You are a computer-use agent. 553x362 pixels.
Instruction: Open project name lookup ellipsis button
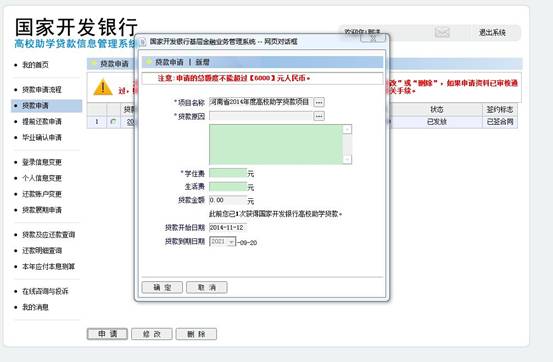(319, 102)
